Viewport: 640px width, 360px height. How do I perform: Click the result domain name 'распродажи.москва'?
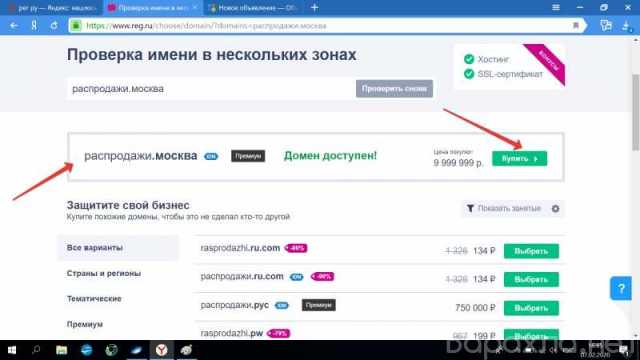point(140,156)
